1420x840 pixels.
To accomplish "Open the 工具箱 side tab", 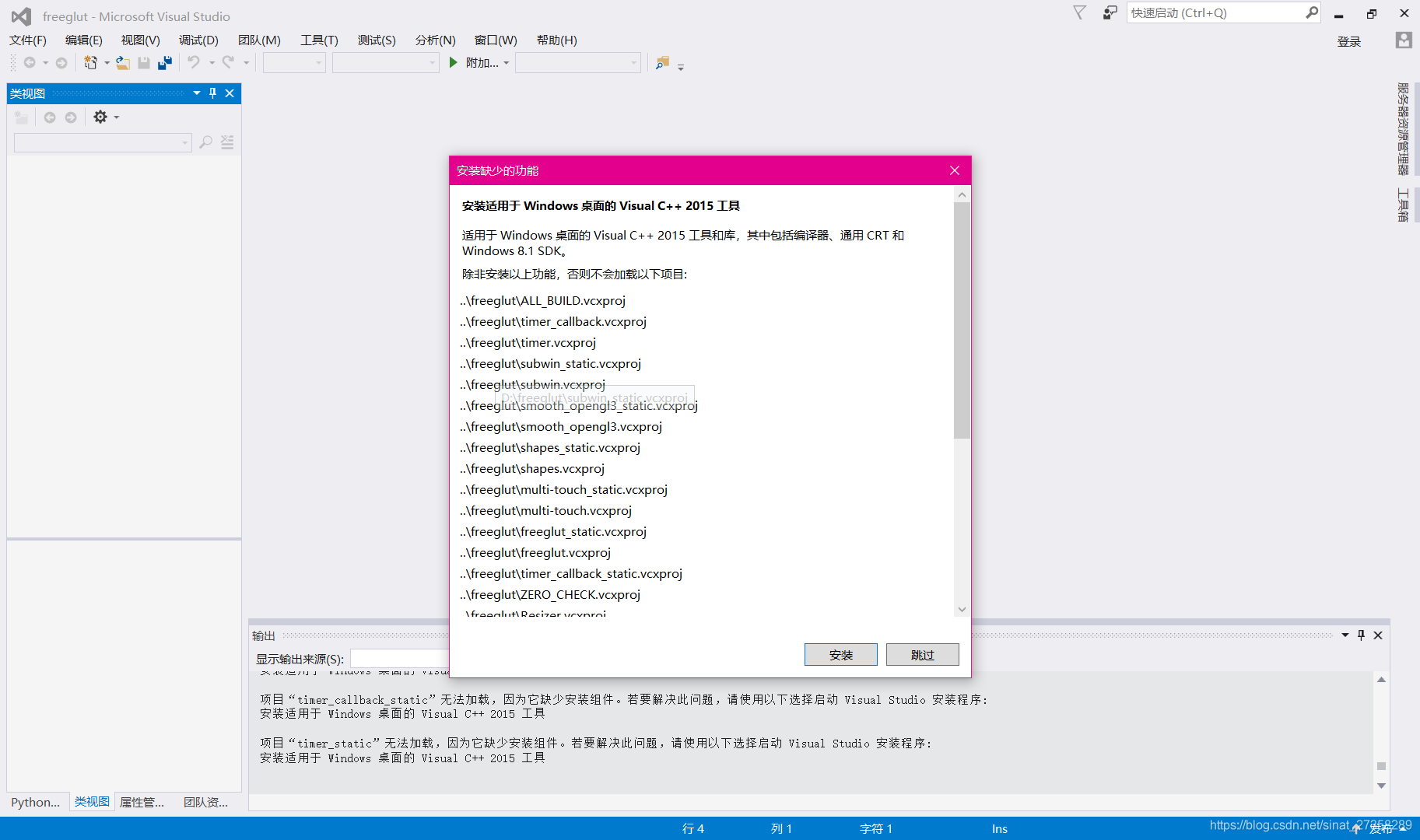I will click(1403, 205).
